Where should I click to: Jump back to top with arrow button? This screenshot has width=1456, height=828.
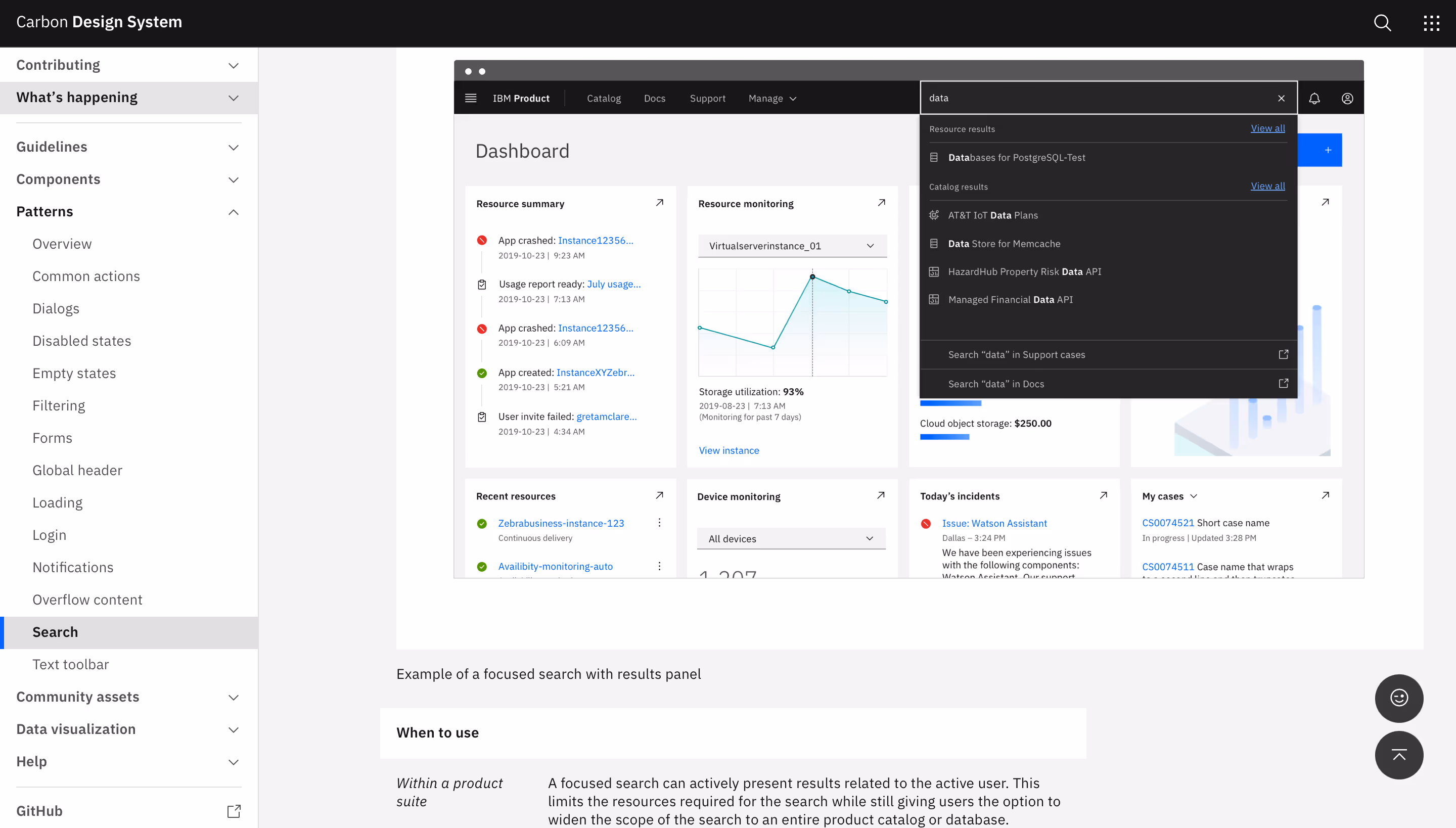click(1398, 755)
